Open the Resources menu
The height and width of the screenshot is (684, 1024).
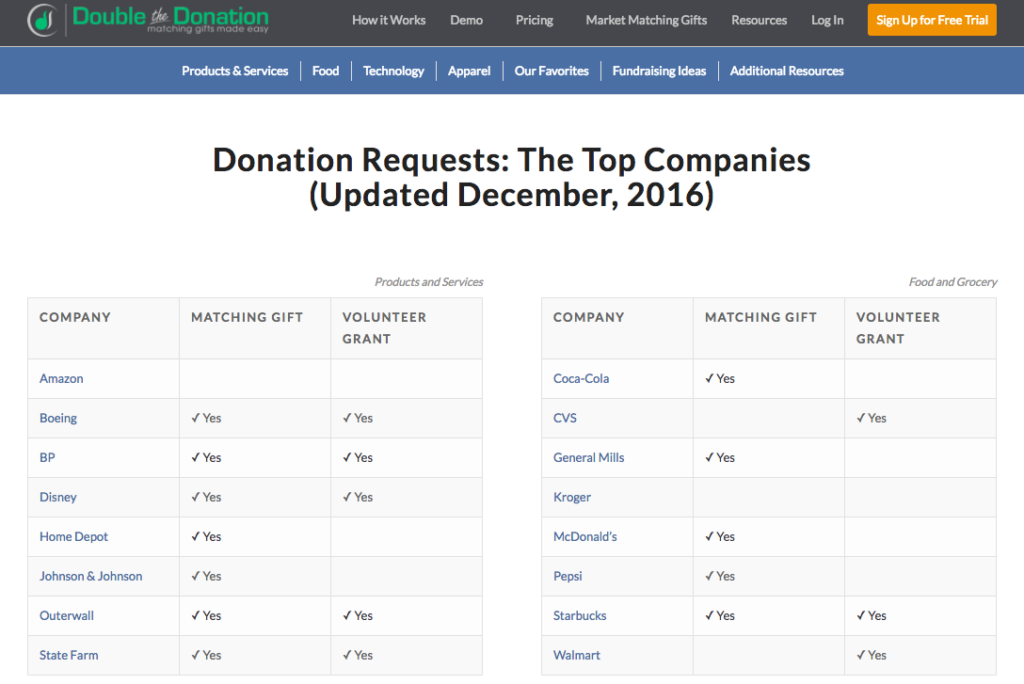759,19
